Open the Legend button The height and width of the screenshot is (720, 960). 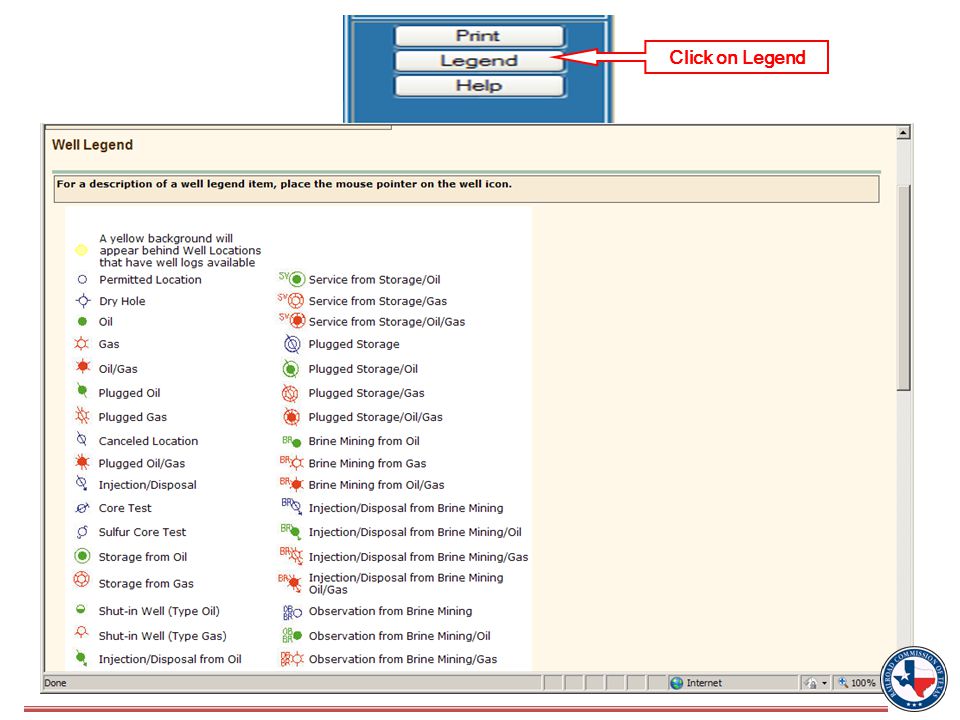point(478,61)
